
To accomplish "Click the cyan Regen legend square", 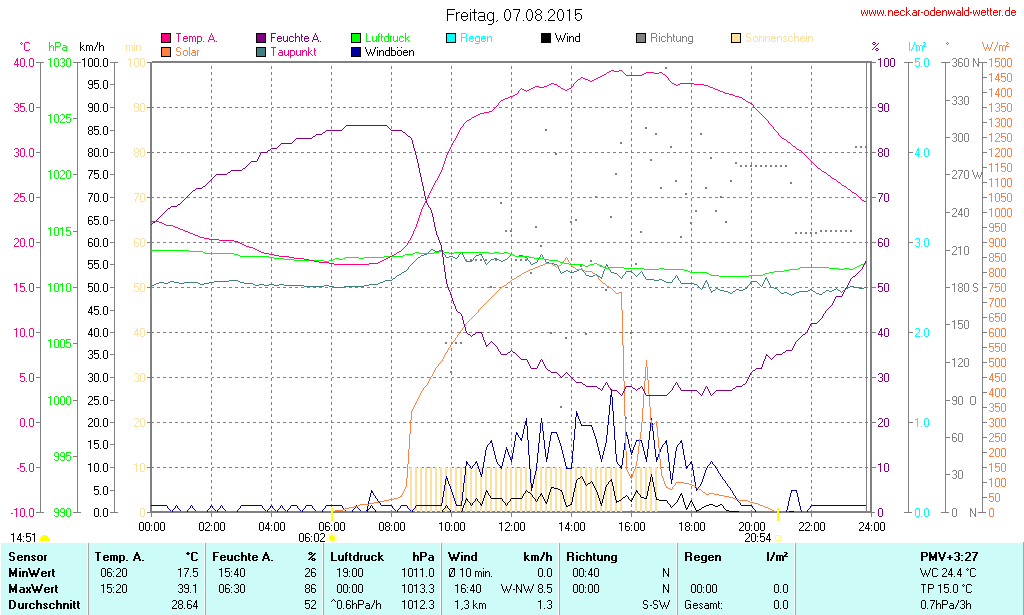I will point(450,38).
